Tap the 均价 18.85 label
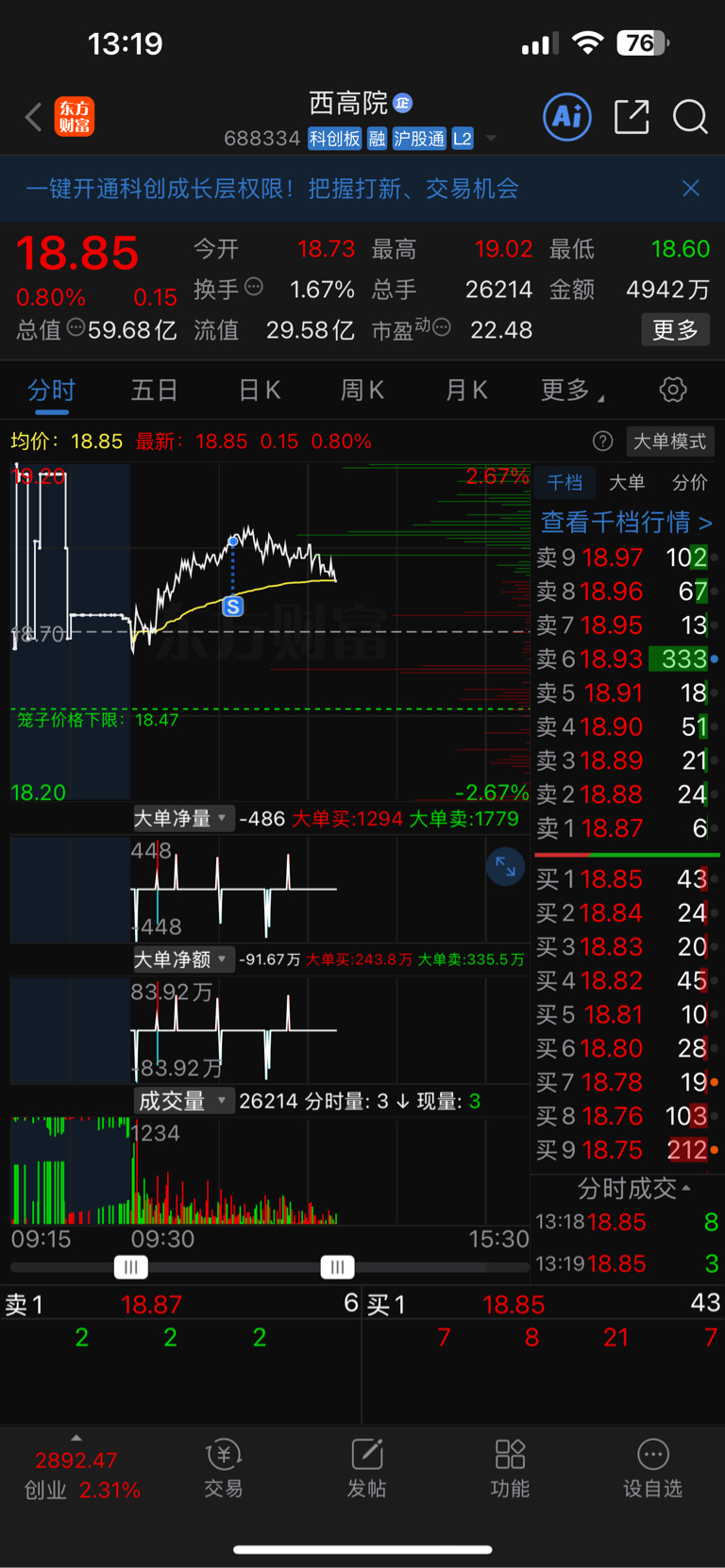 tap(67, 441)
